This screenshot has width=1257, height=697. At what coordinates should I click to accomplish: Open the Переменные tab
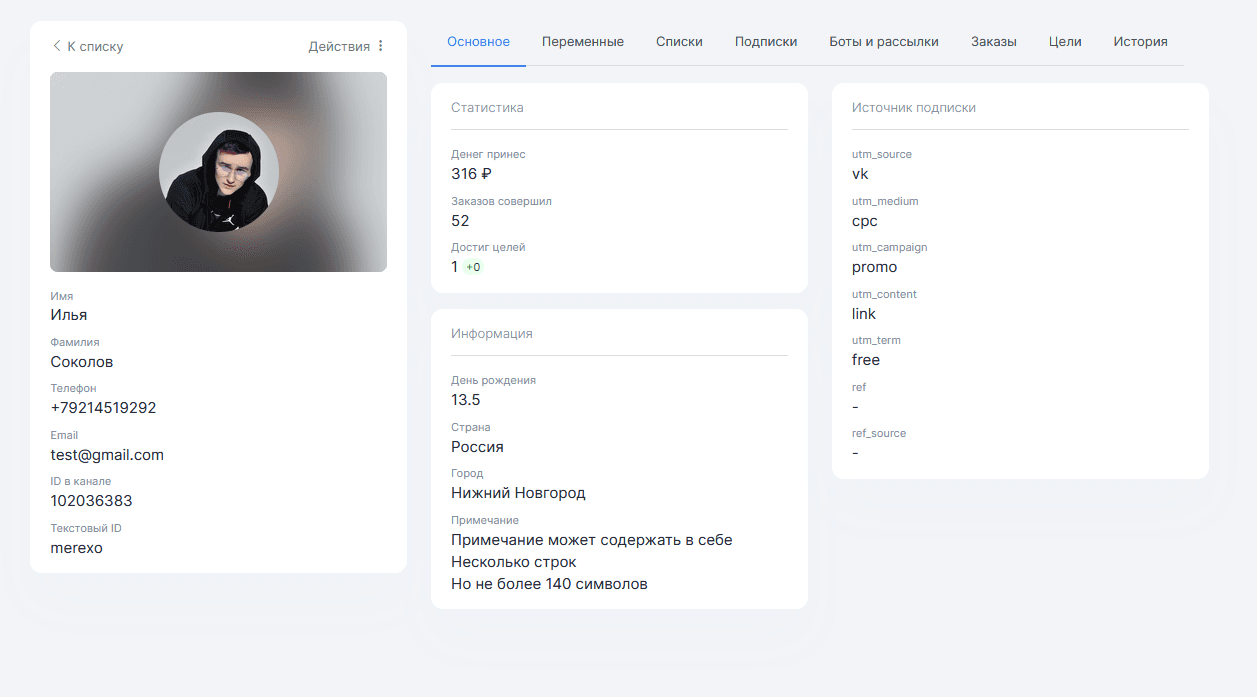(582, 42)
